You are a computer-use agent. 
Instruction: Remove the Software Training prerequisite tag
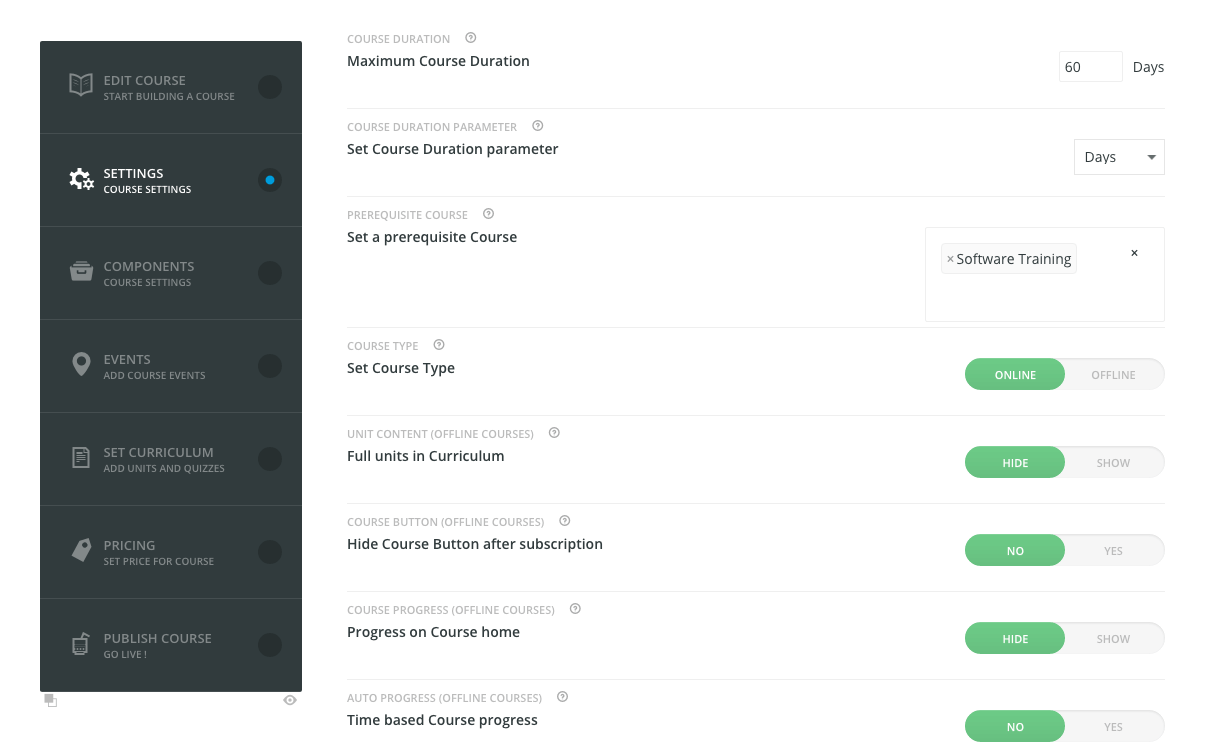point(950,259)
